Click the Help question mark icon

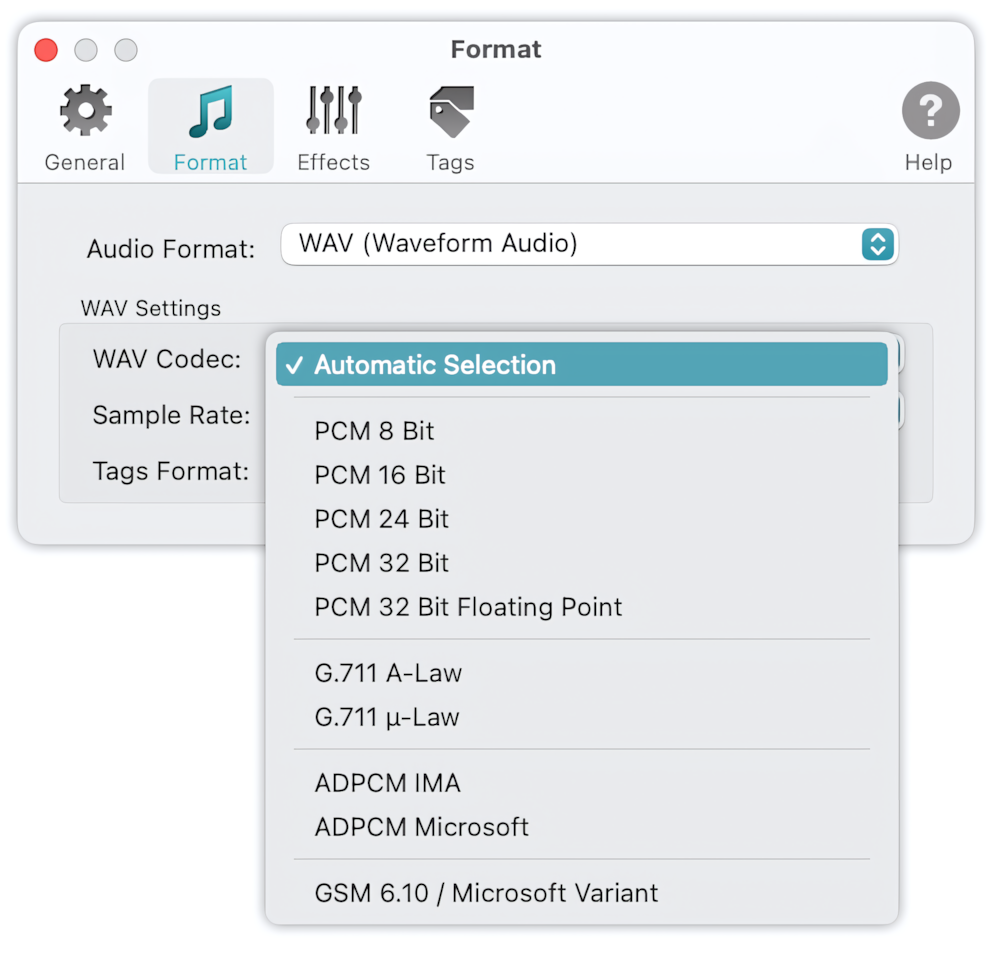[930, 110]
